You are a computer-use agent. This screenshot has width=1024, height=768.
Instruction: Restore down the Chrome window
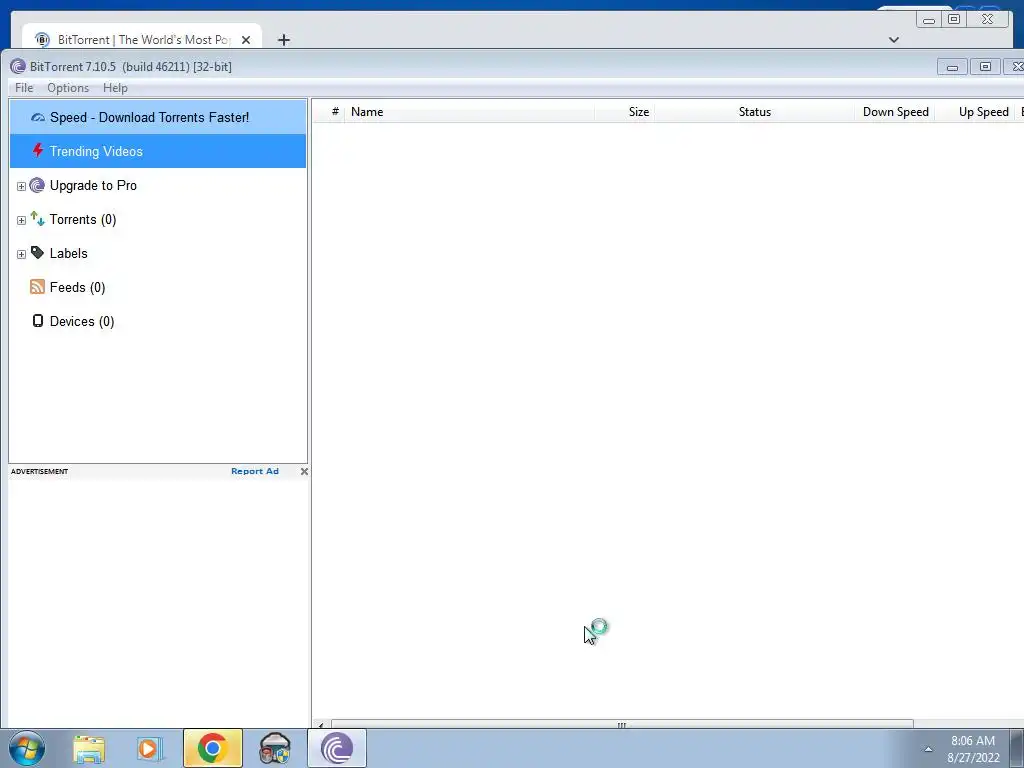click(954, 20)
